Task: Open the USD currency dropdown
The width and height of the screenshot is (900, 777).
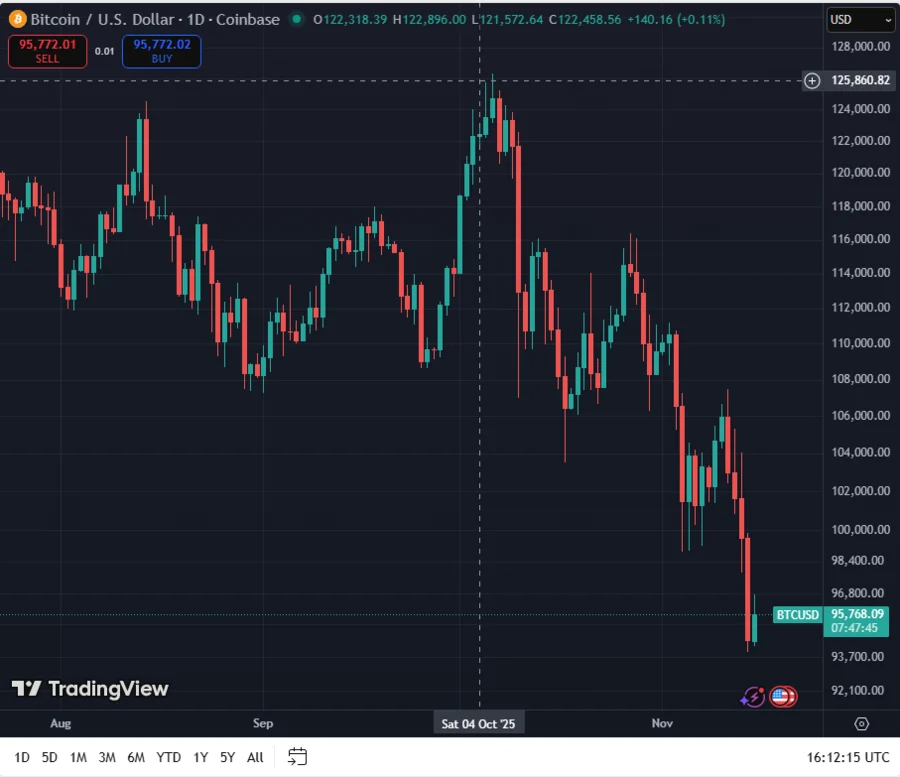Action: pos(861,18)
